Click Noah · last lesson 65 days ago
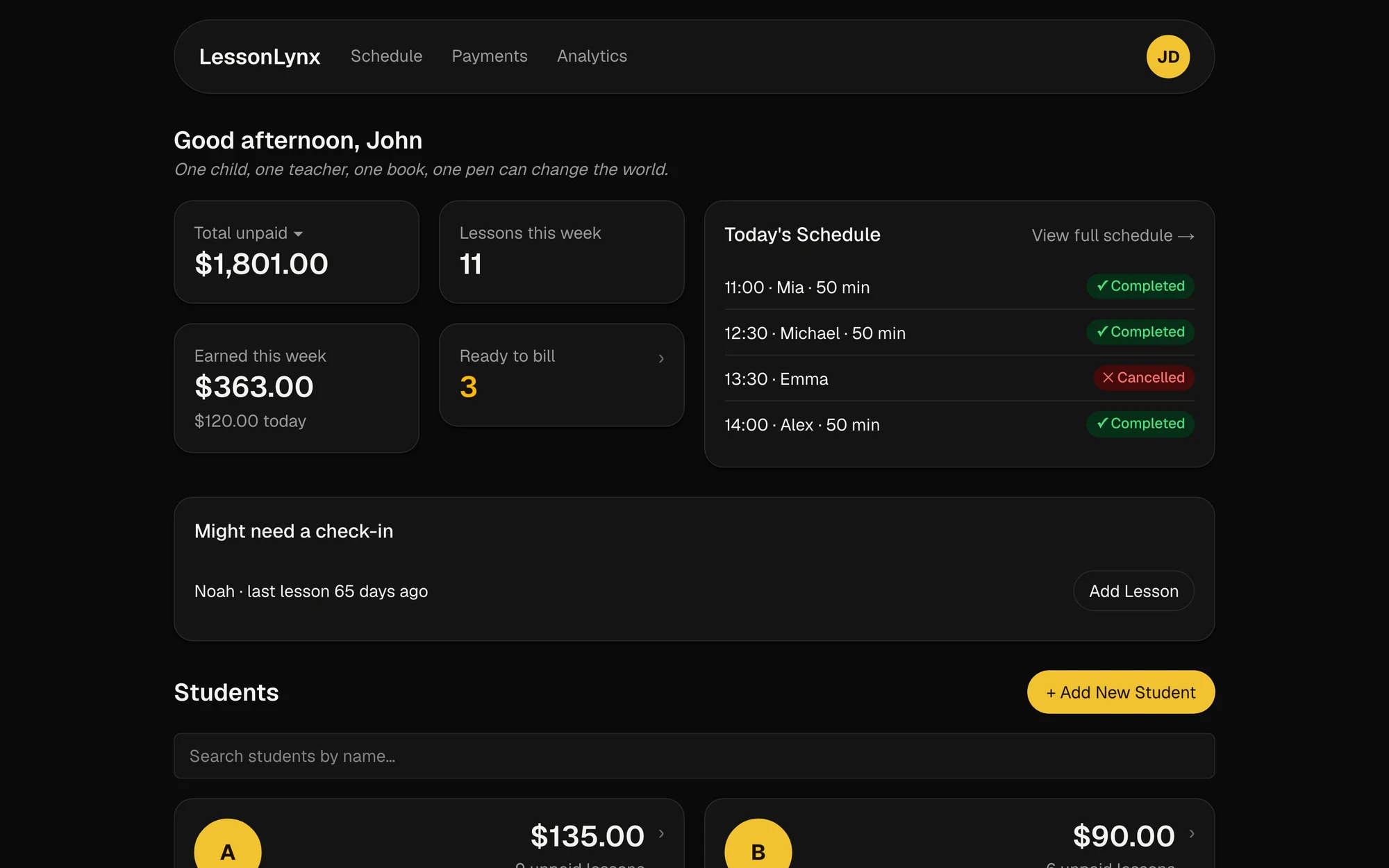This screenshot has height=868, width=1389. pos(311,591)
